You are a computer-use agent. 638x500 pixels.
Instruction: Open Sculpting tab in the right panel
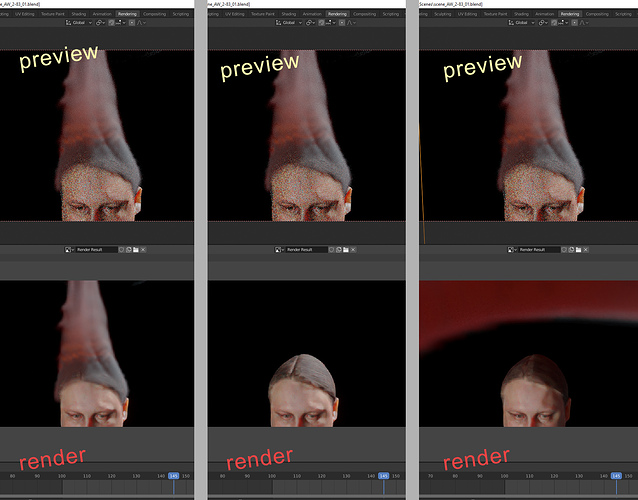click(x=443, y=14)
